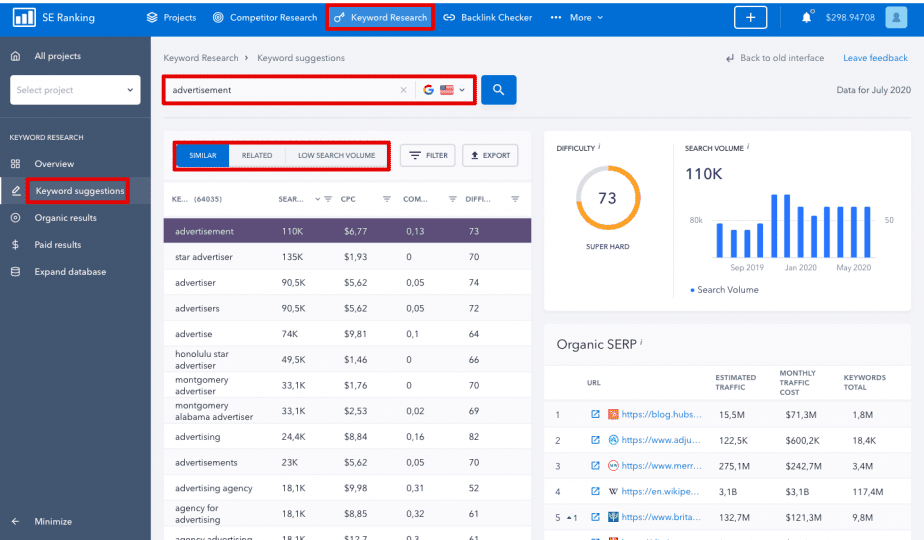Image resolution: width=924 pixels, height=540 pixels.
Task: Click the SE Ranking logo icon
Action: tap(24, 17)
